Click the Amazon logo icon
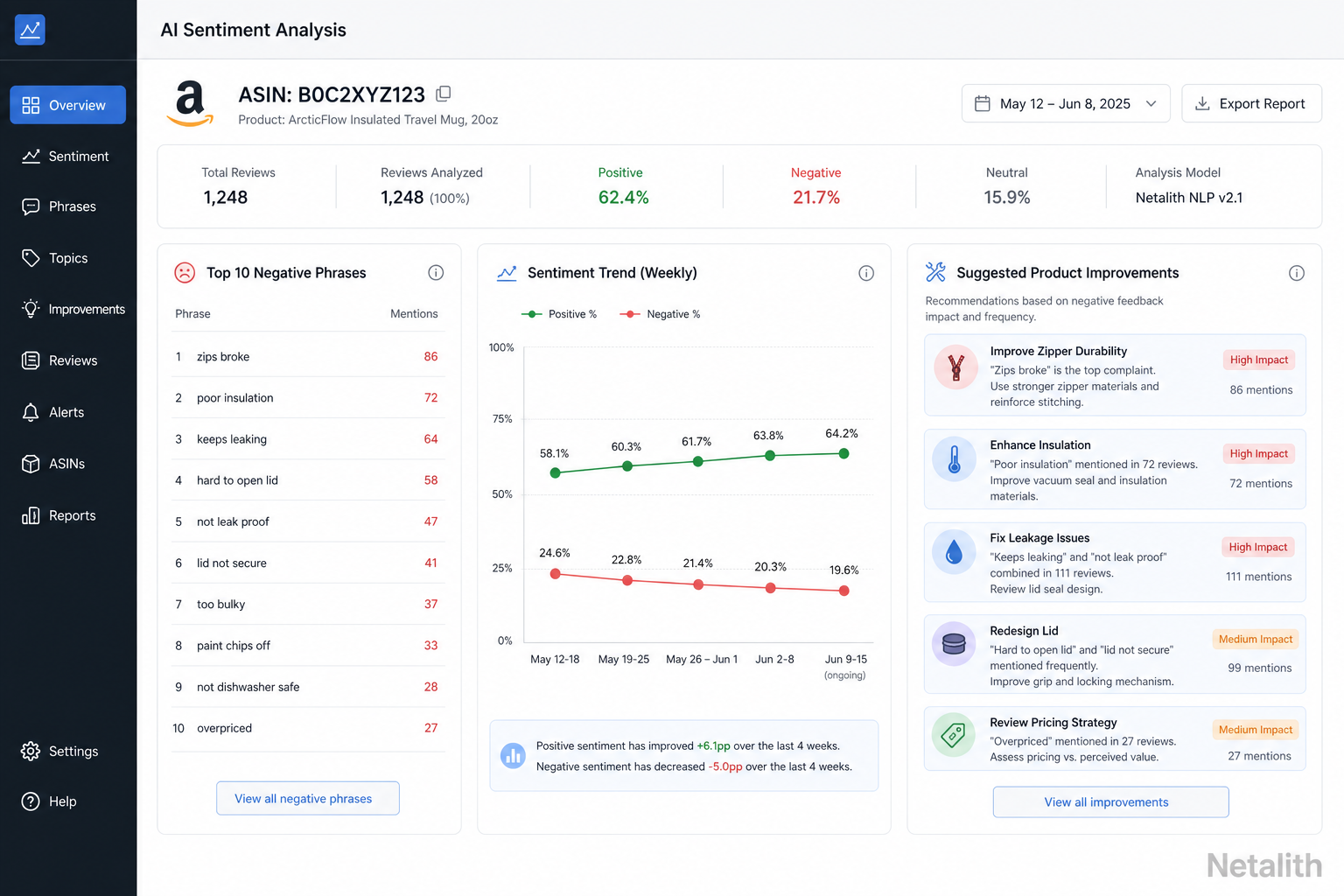 pos(190,103)
